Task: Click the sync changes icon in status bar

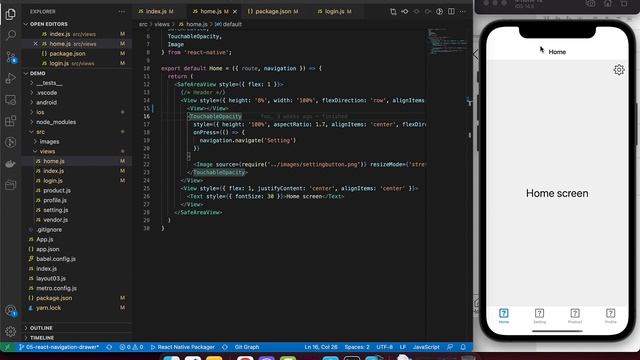Action: point(109,347)
